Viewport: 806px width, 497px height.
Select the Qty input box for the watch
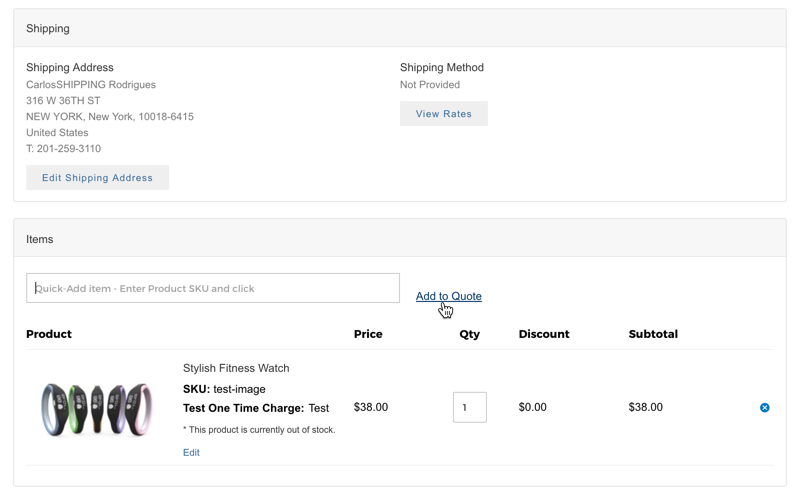tap(469, 407)
